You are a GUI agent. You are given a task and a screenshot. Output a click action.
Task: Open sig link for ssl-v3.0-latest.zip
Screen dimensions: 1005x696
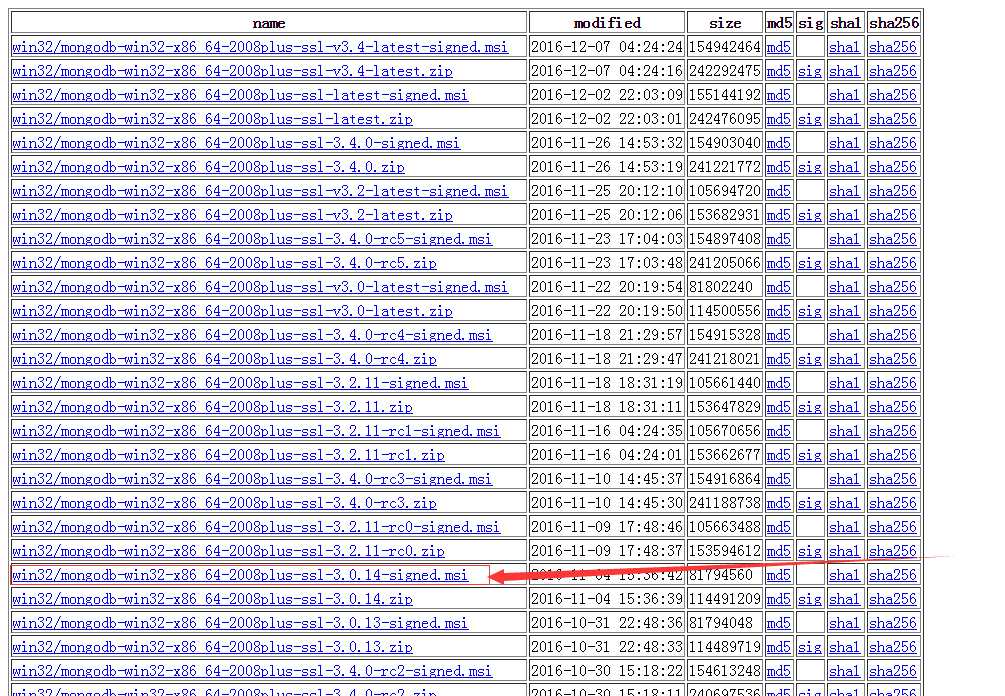810,311
